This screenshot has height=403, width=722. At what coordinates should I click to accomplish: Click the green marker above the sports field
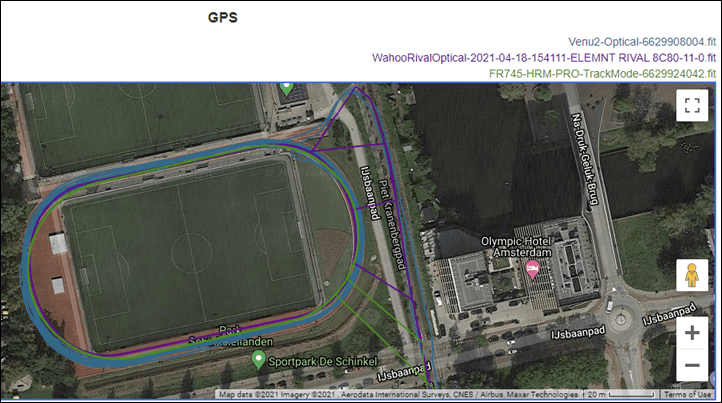(286, 88)
